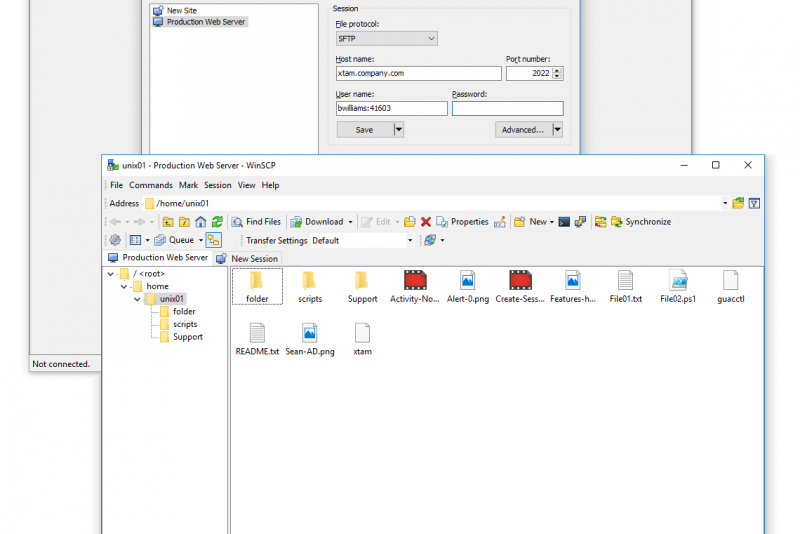Collapse the unix01 tree node
The width and height of the screenshot is (800, 534).
(x=137, y=299)
